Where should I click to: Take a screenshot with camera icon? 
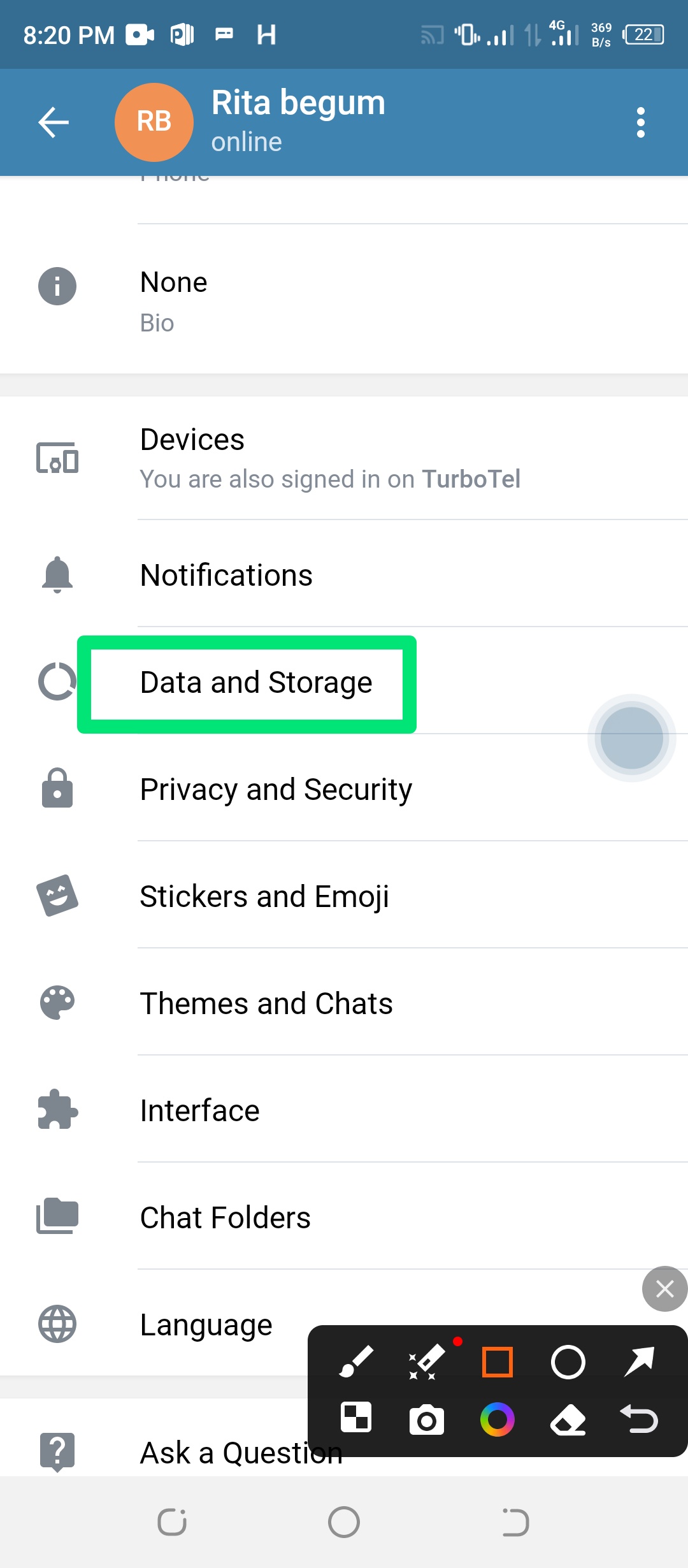coord(426,1419)
